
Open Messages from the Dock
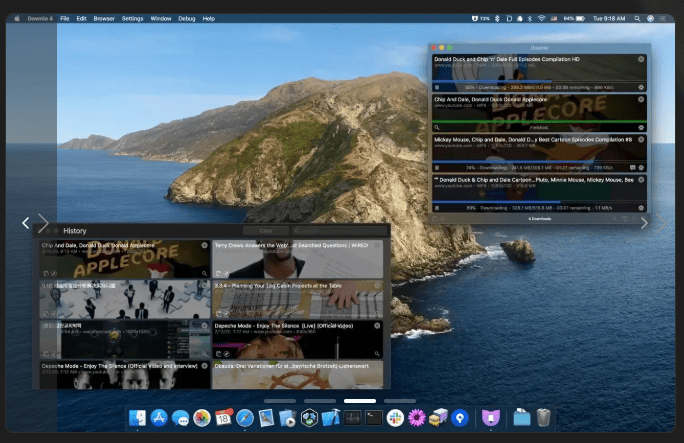point(180,418)
